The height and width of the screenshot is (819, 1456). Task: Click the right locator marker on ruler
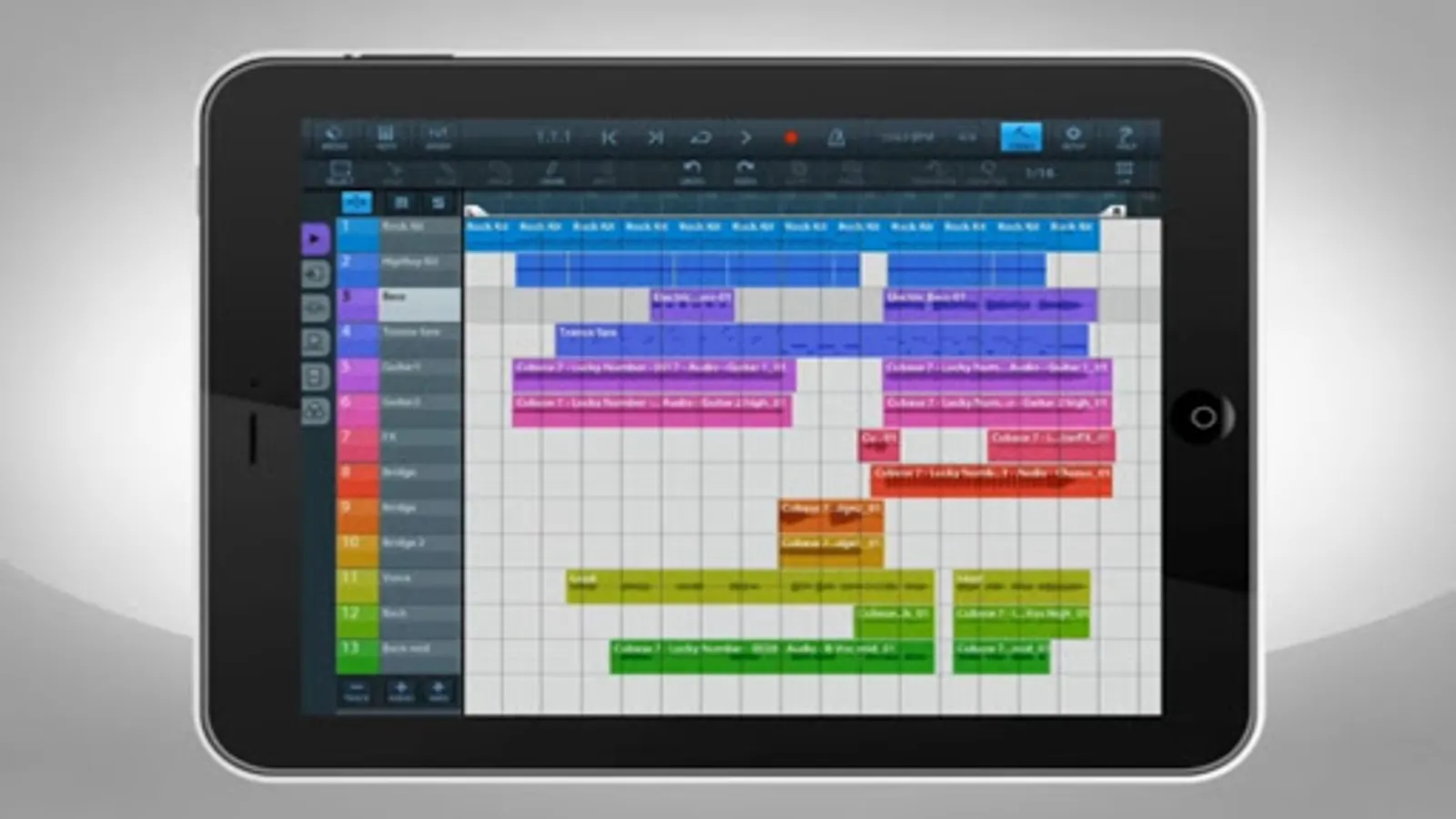[x=1116, y=211]
